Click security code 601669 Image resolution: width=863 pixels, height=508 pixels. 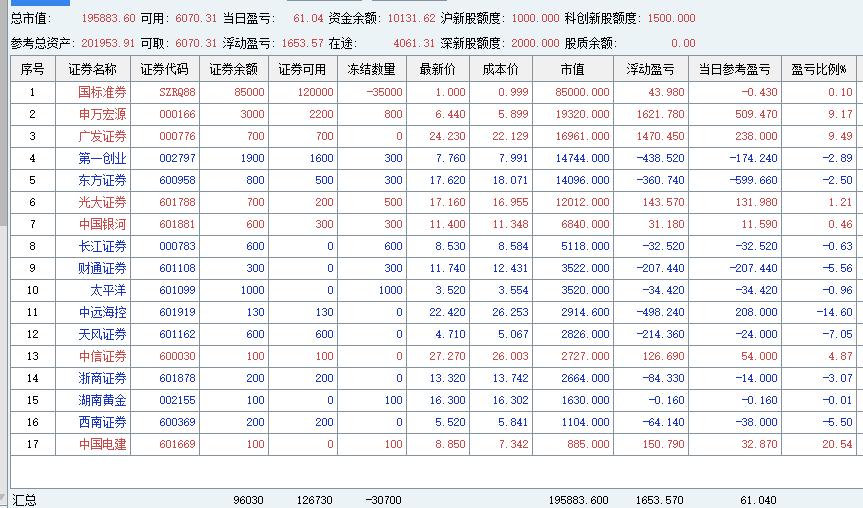[177, 445]
